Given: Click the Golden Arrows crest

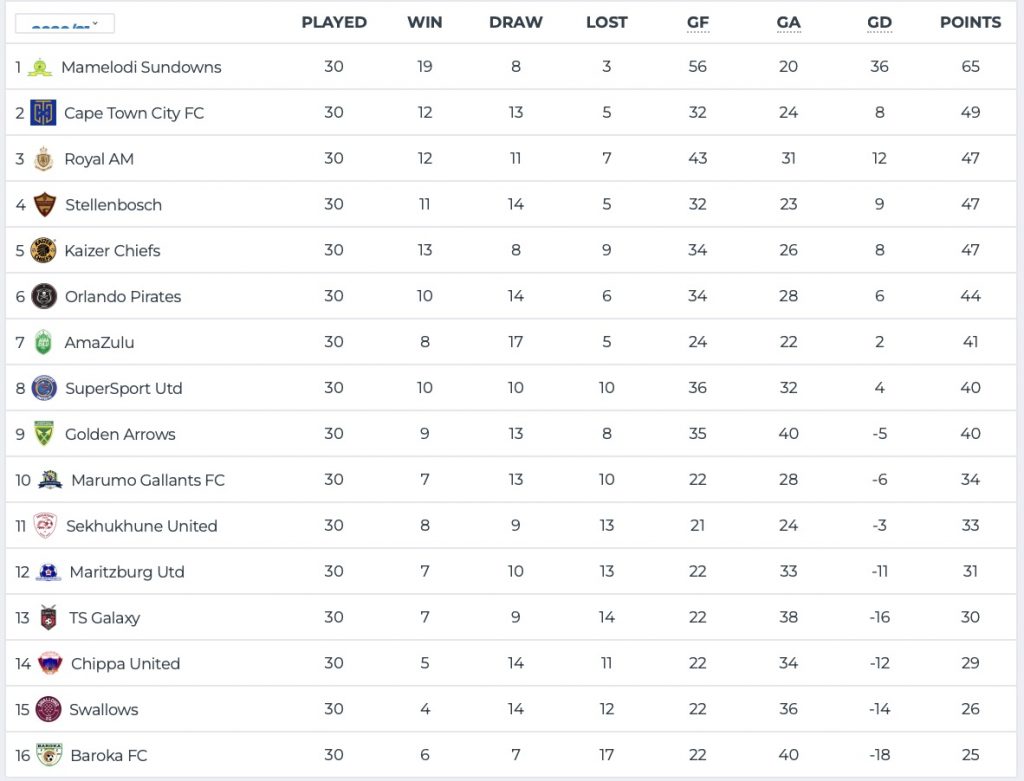Looking at the screenshot, I should (43, 434).
